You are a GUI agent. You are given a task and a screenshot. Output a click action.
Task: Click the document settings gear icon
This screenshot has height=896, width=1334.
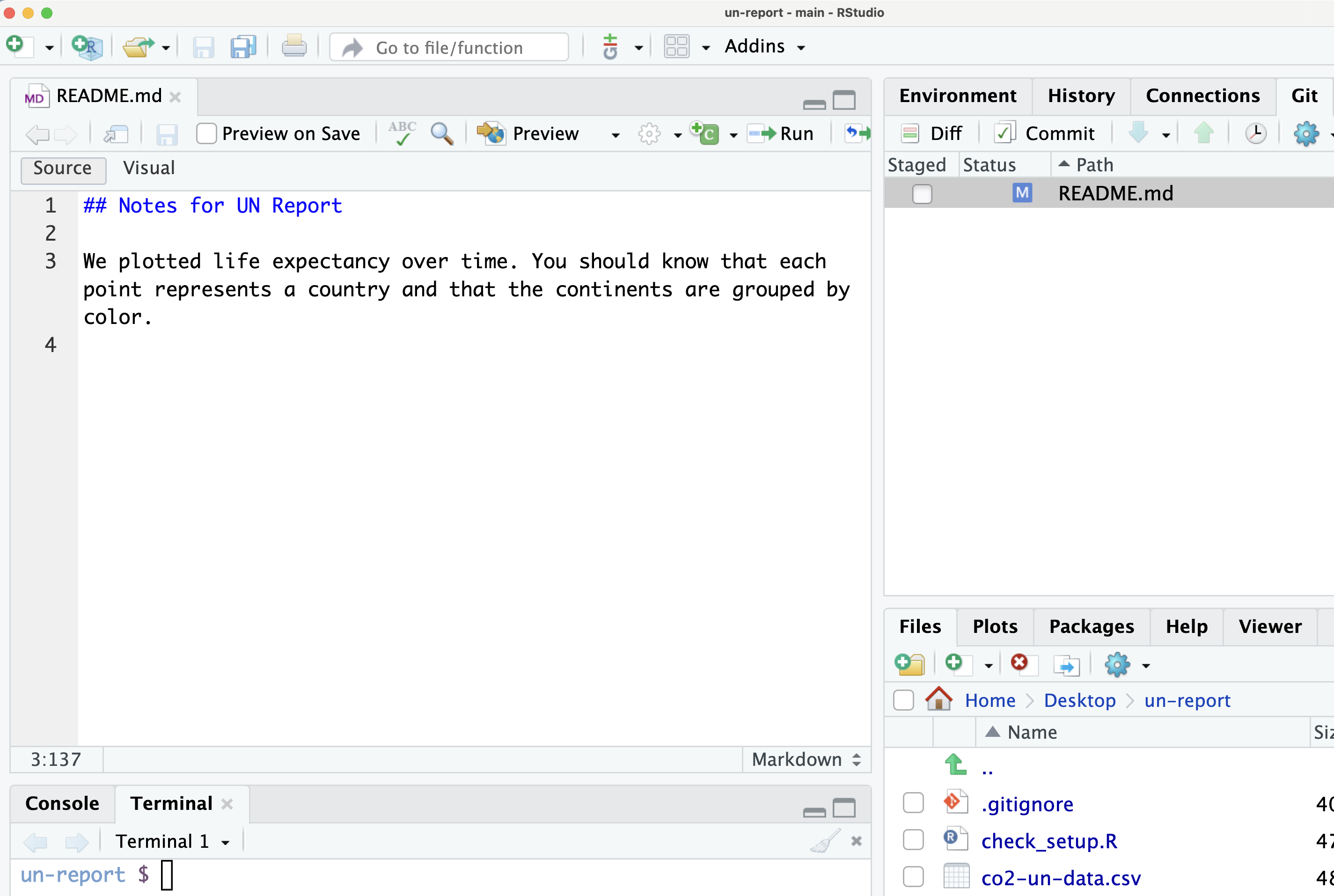649,134
